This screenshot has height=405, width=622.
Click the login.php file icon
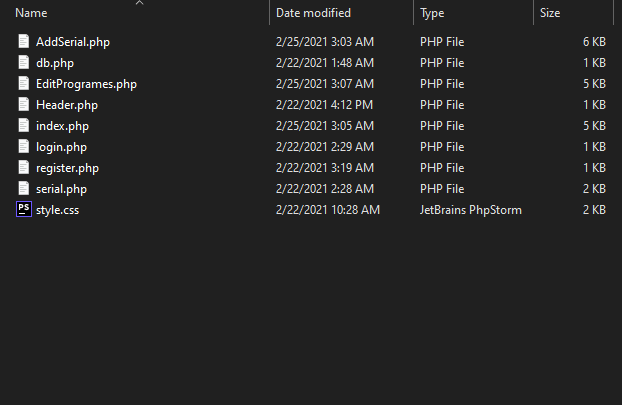(24, 147)
